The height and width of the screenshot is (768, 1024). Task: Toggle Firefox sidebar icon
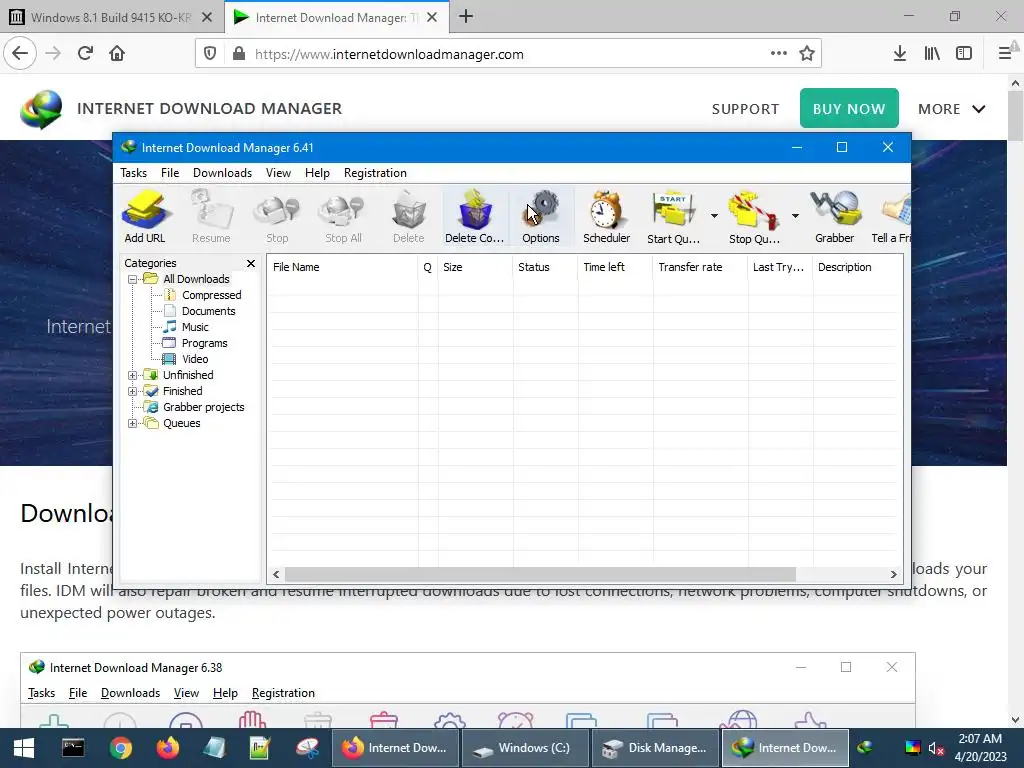[x=964, y=54]
